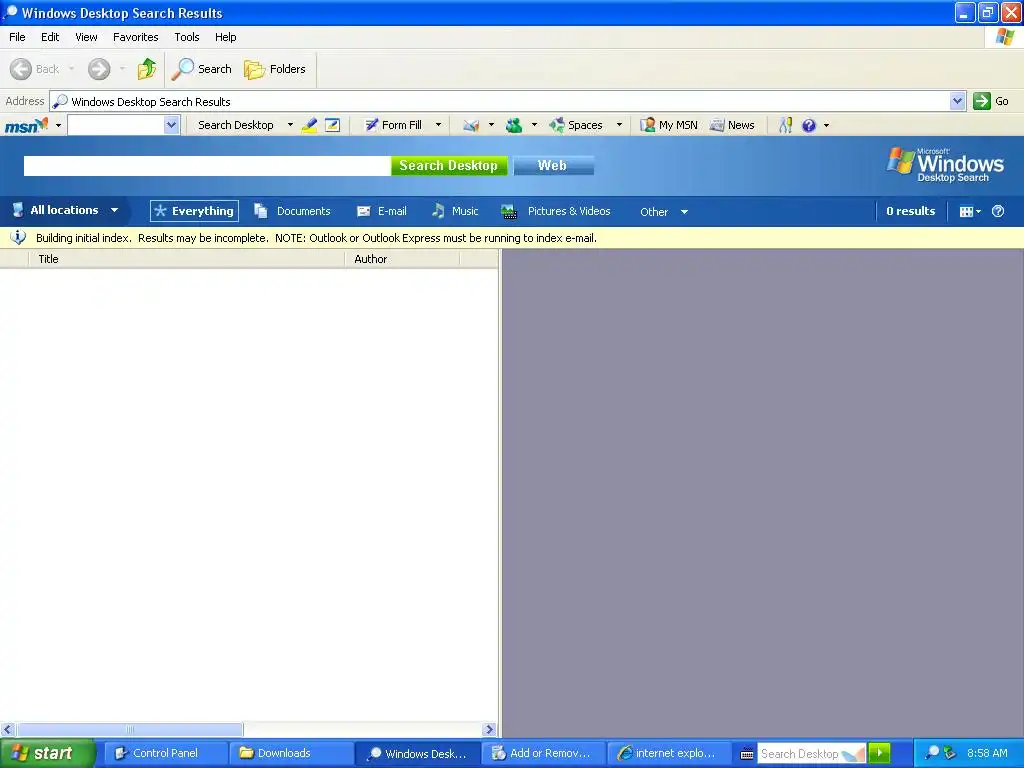Go up one folder level

coord(147,69)
